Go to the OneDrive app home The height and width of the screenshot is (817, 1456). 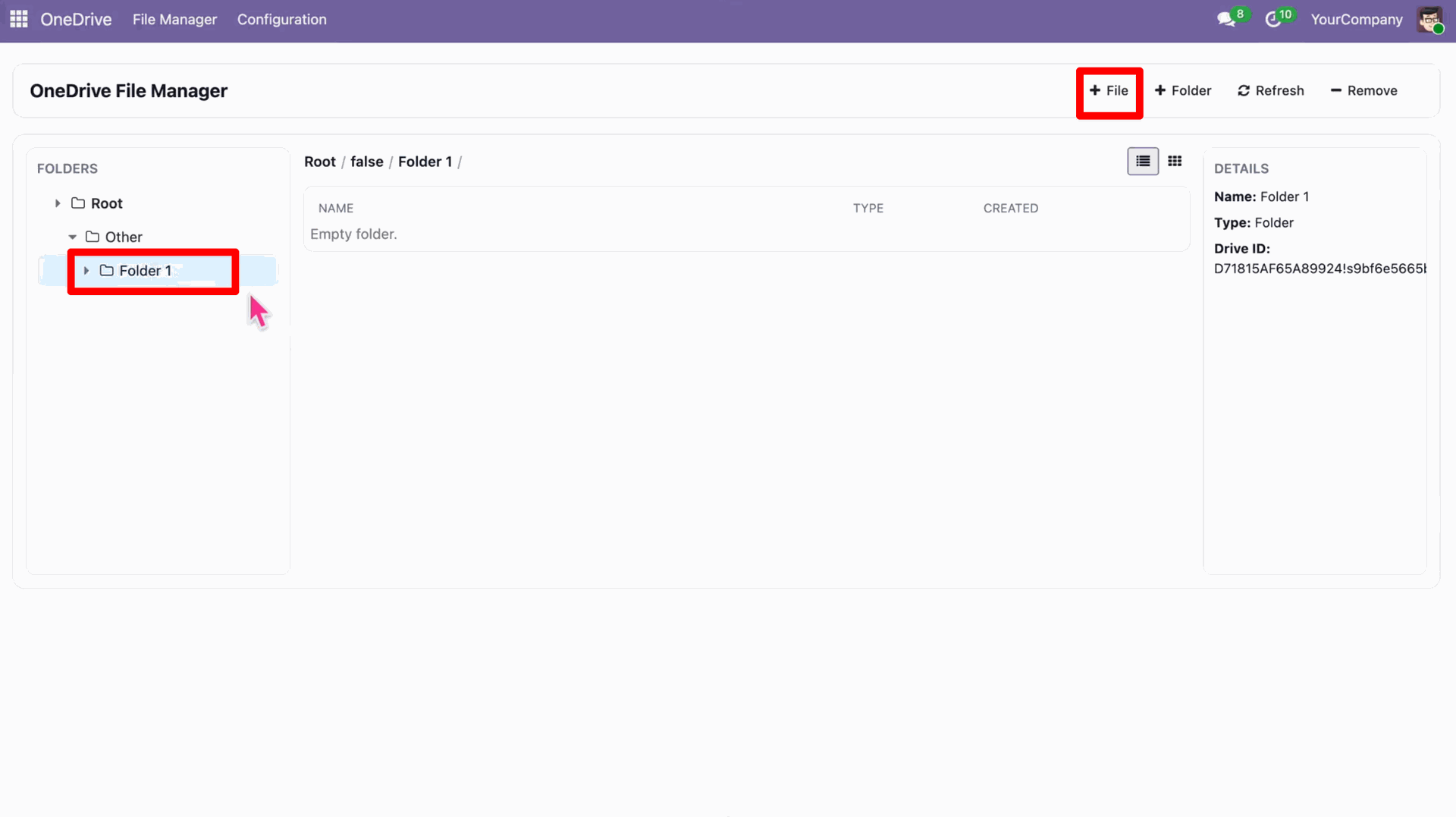click(76, 20)
